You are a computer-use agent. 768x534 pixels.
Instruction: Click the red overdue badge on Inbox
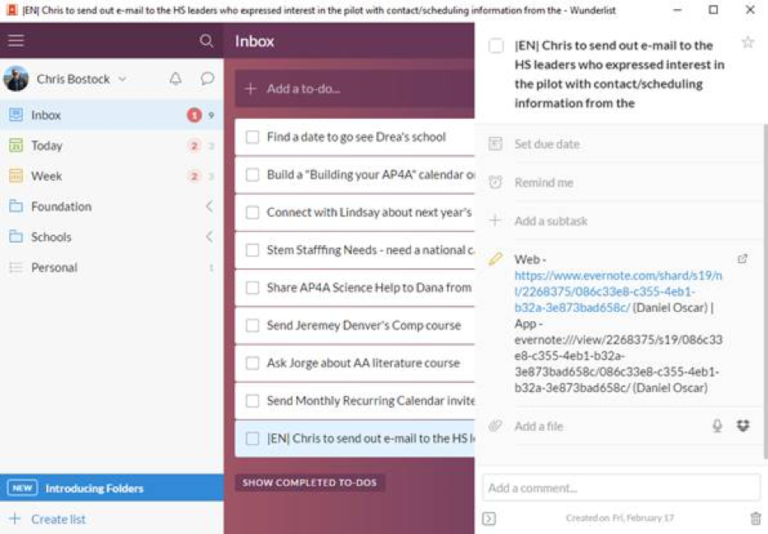194,115
